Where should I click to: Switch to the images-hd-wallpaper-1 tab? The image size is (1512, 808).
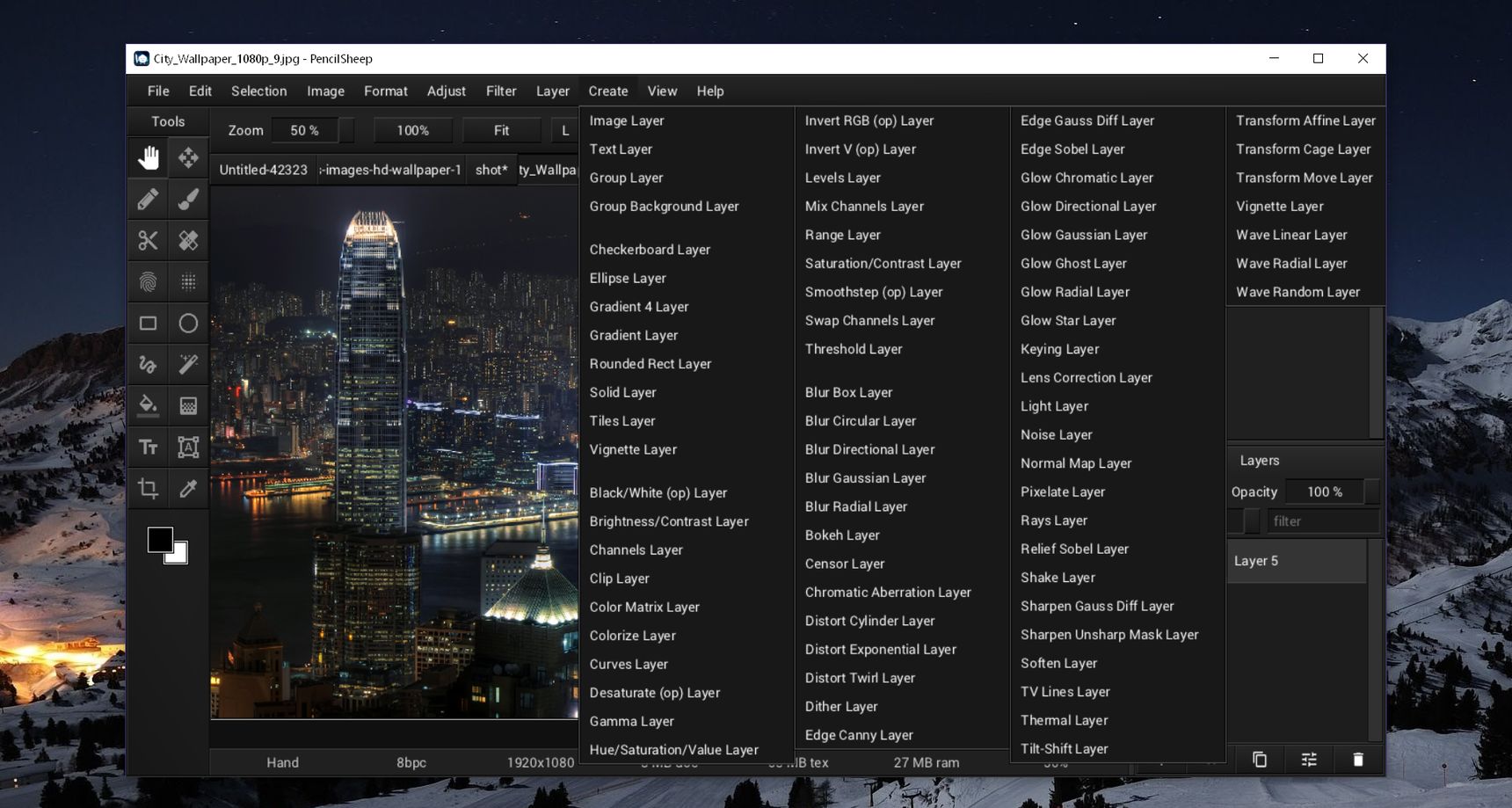coord(392,170)
